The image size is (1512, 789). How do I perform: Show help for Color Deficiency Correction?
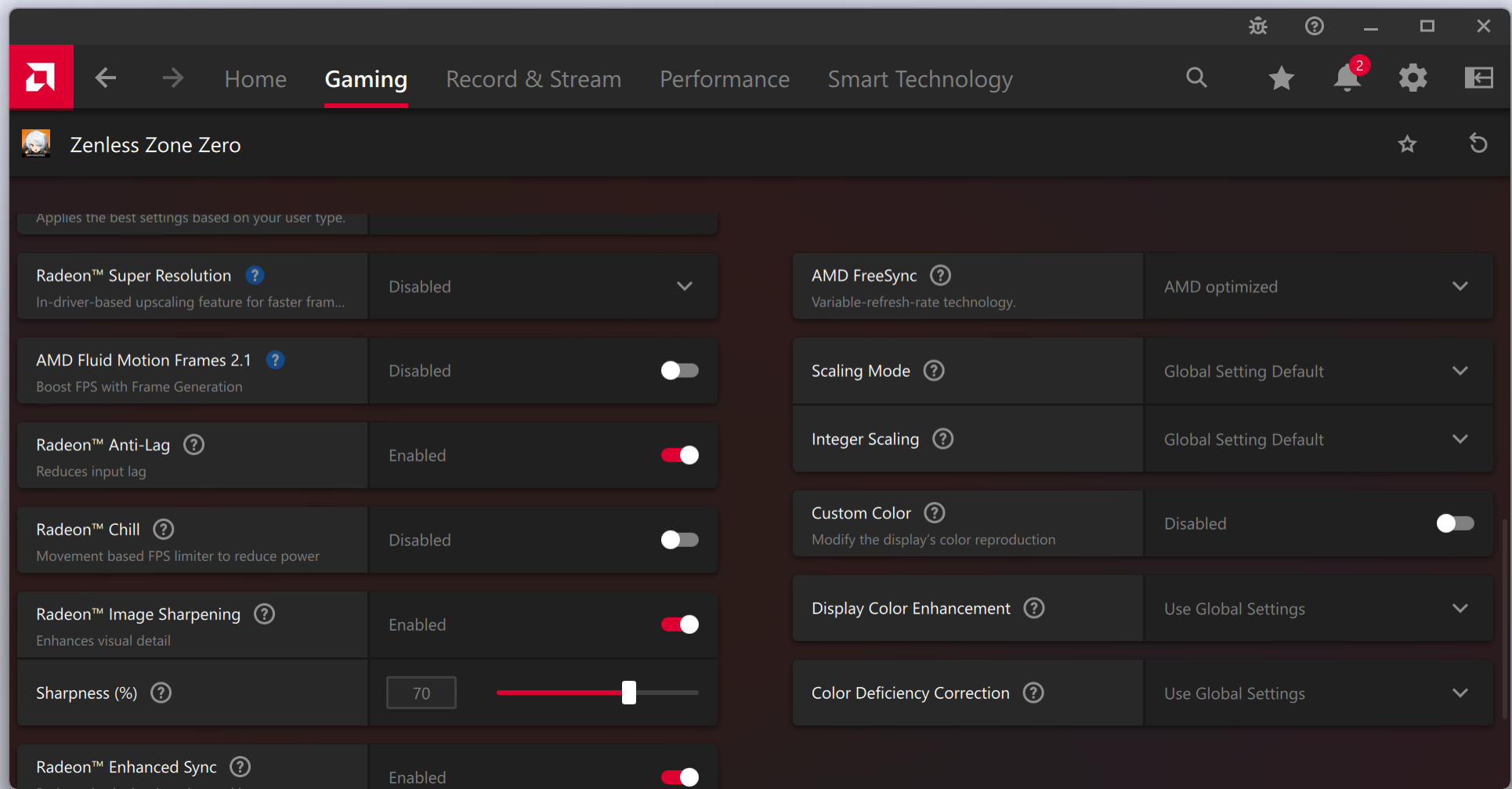(1033, 693)
